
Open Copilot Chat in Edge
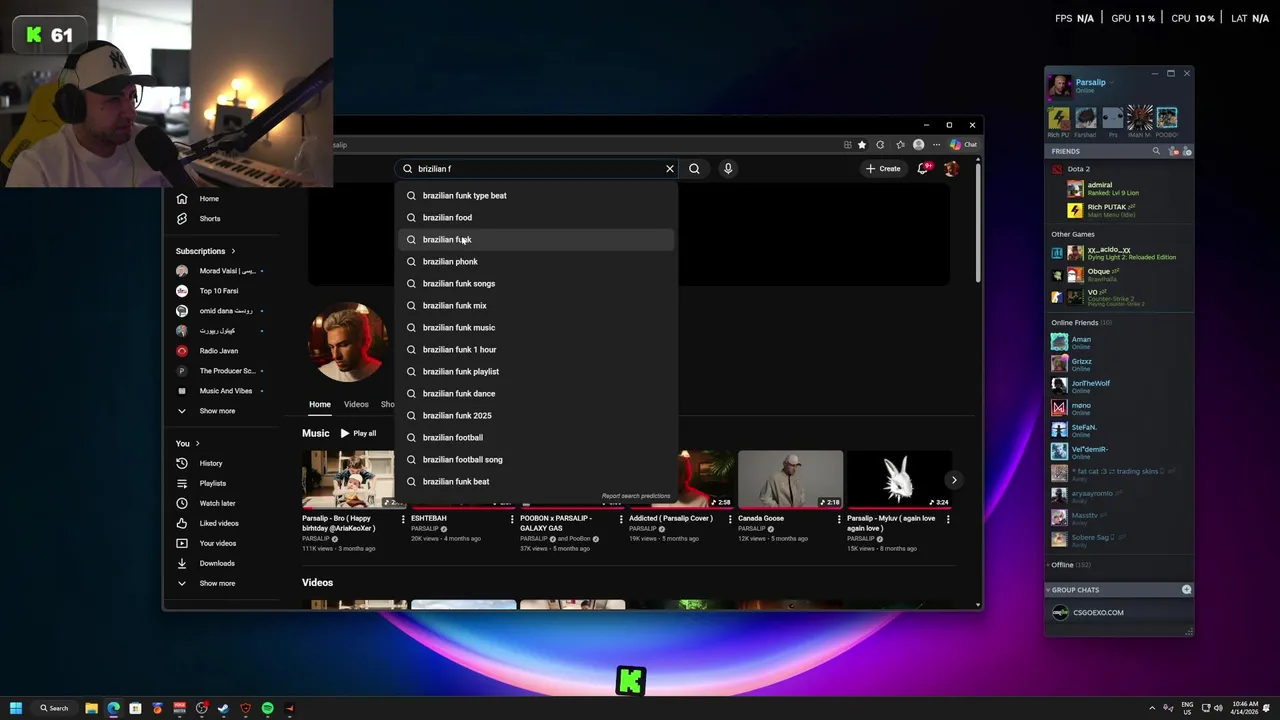964,145
